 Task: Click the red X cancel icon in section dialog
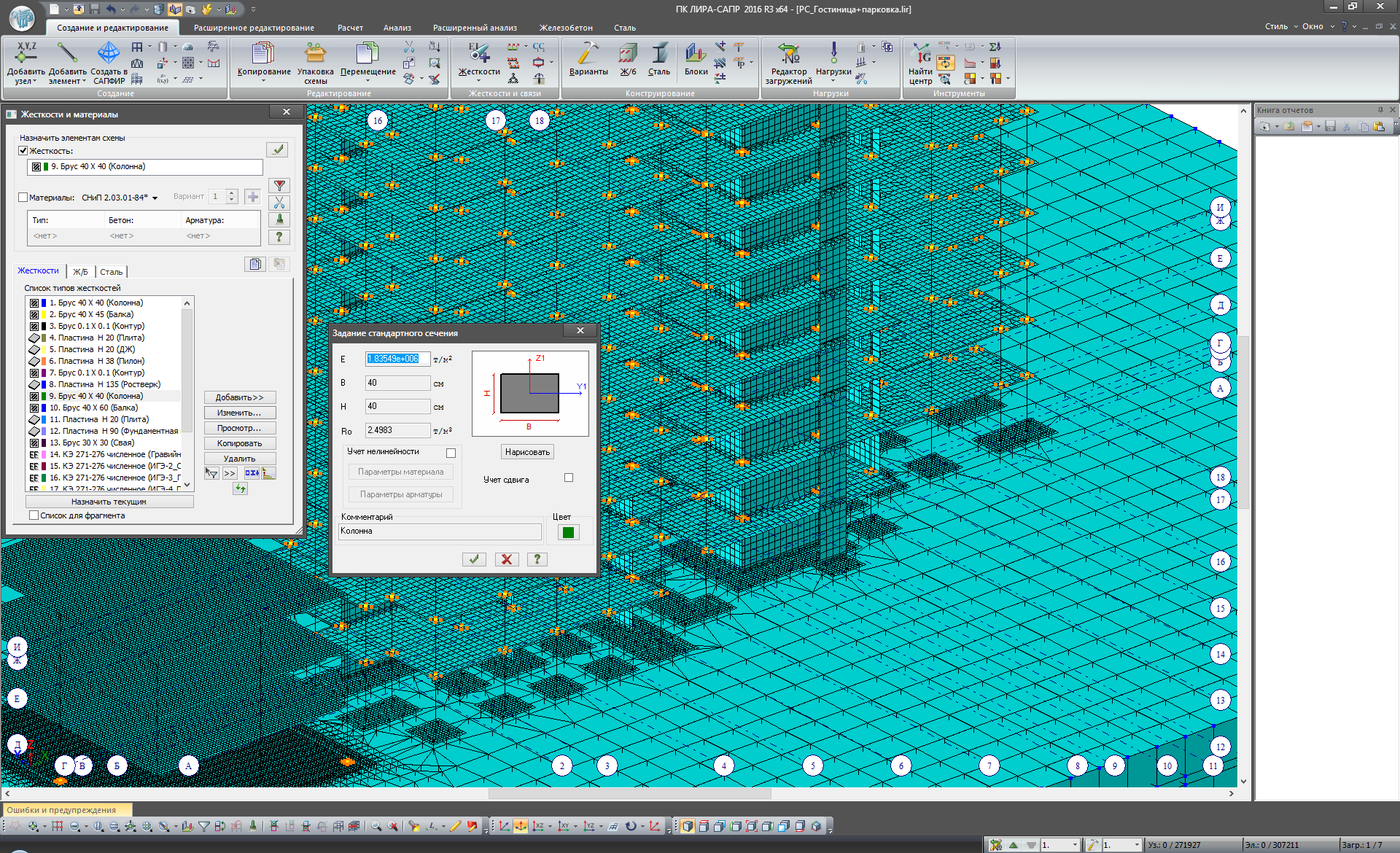(x=506, y=559)
